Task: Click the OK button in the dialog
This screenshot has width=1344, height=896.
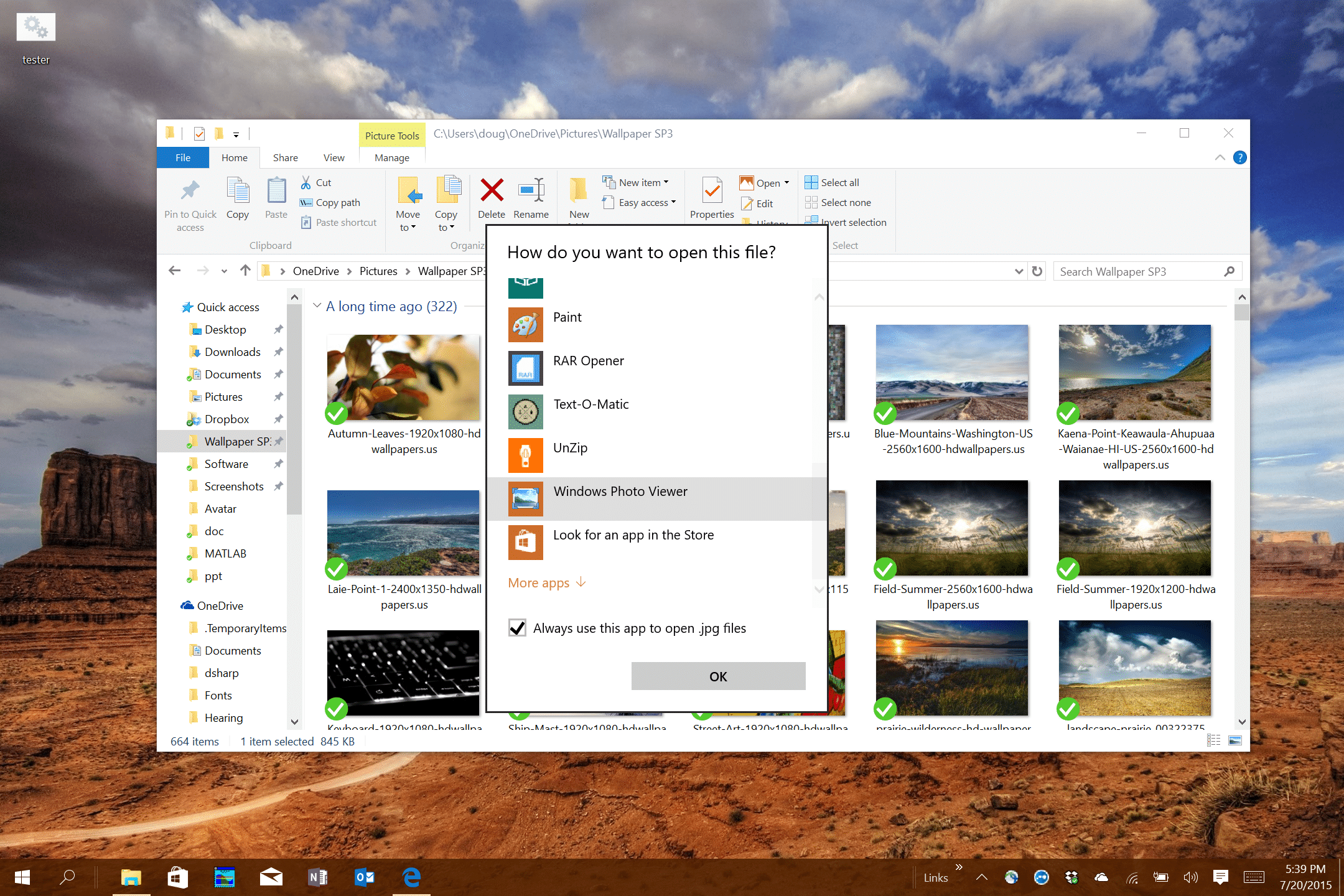Action: (718, 676)
